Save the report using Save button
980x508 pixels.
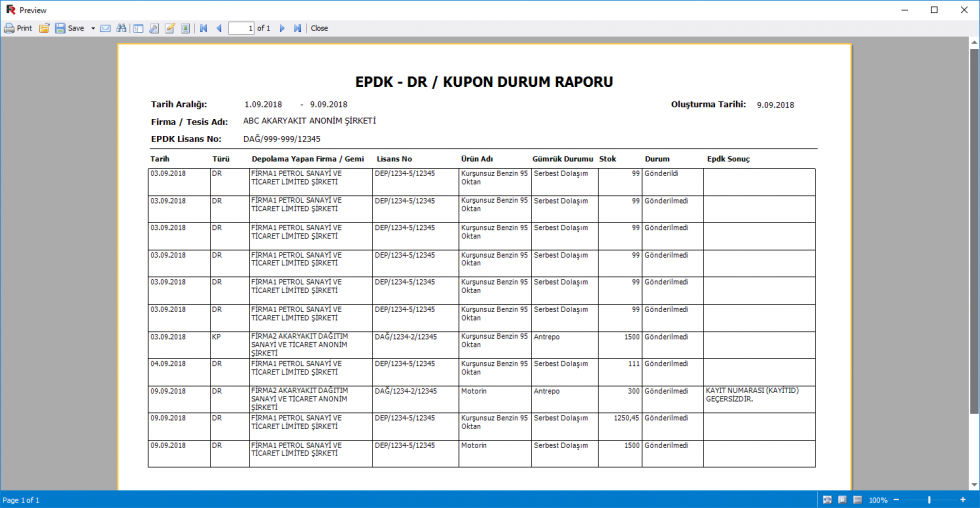(x=69, y=28)
